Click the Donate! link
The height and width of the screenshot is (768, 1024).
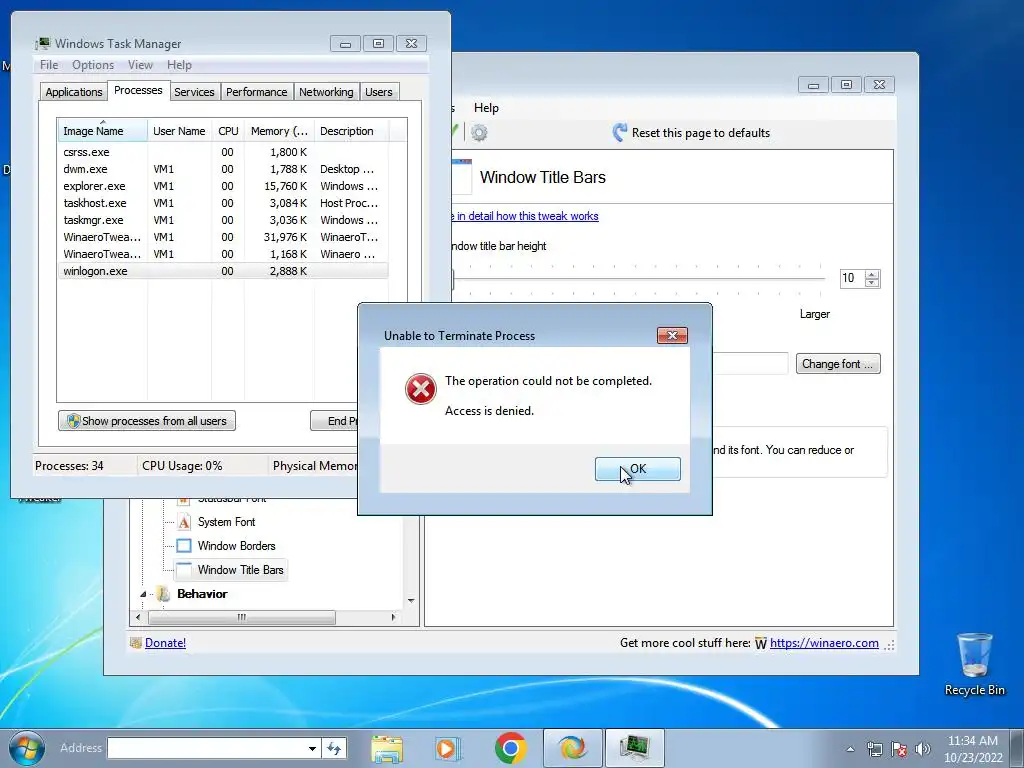click(x=165, y=643)
